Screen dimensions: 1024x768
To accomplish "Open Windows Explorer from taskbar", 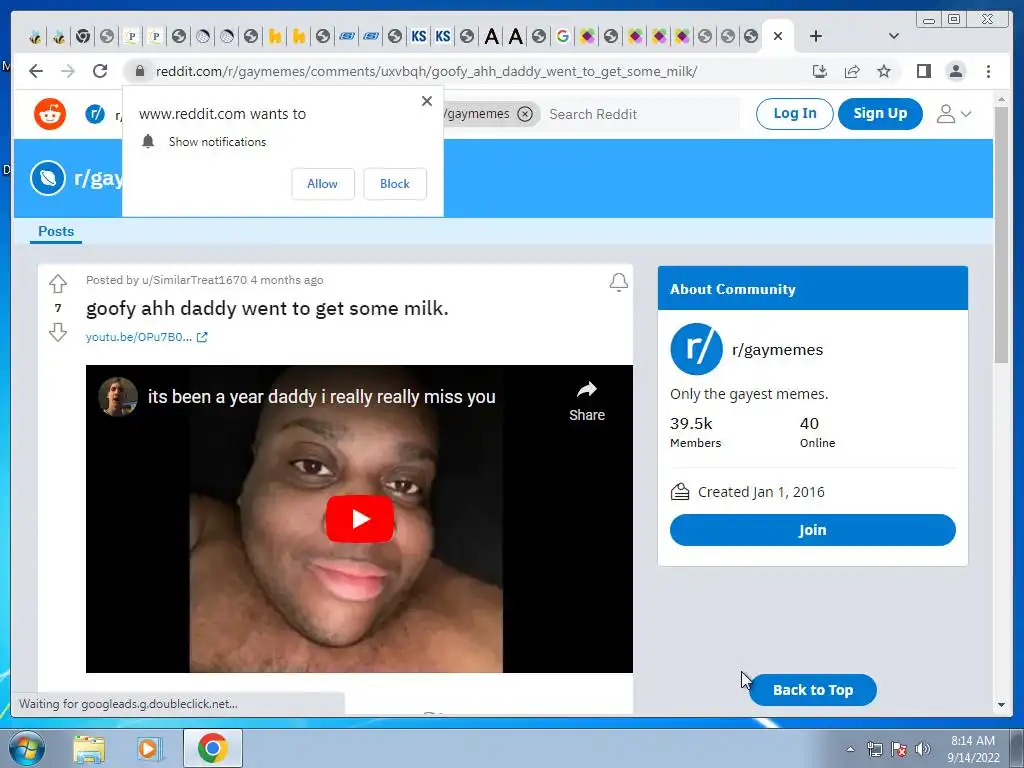I will (x=89, y=748).
